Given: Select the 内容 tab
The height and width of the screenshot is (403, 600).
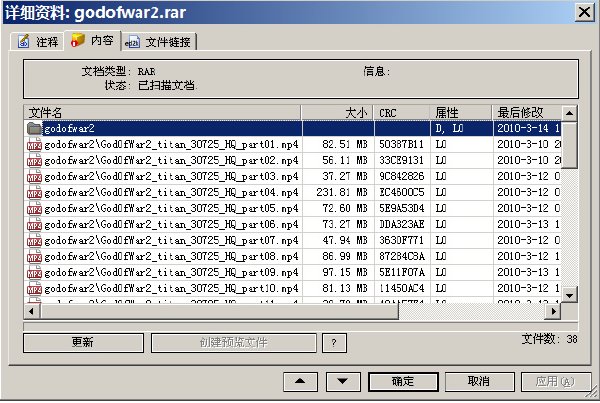Looking at the screenshot, I should click(x=93, y=40).
